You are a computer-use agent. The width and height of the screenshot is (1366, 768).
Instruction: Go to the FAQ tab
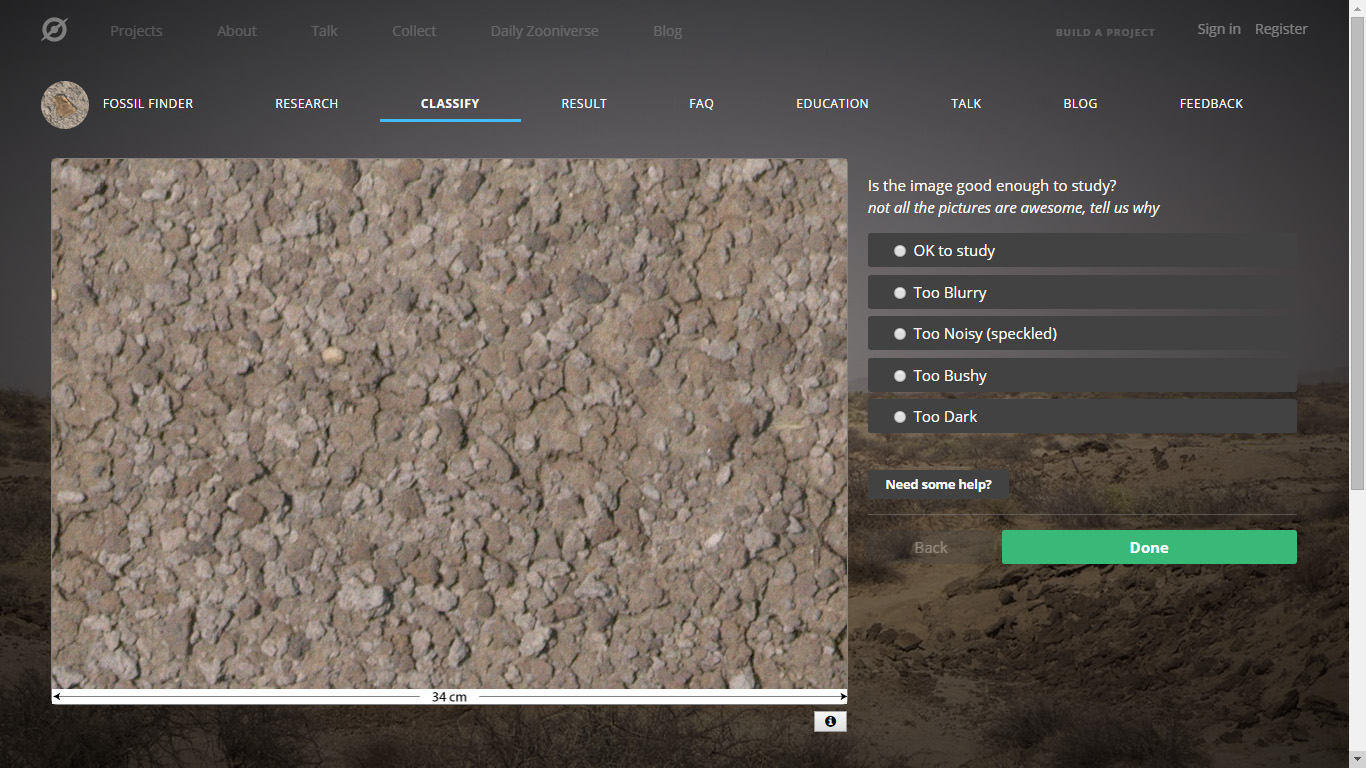701,104
